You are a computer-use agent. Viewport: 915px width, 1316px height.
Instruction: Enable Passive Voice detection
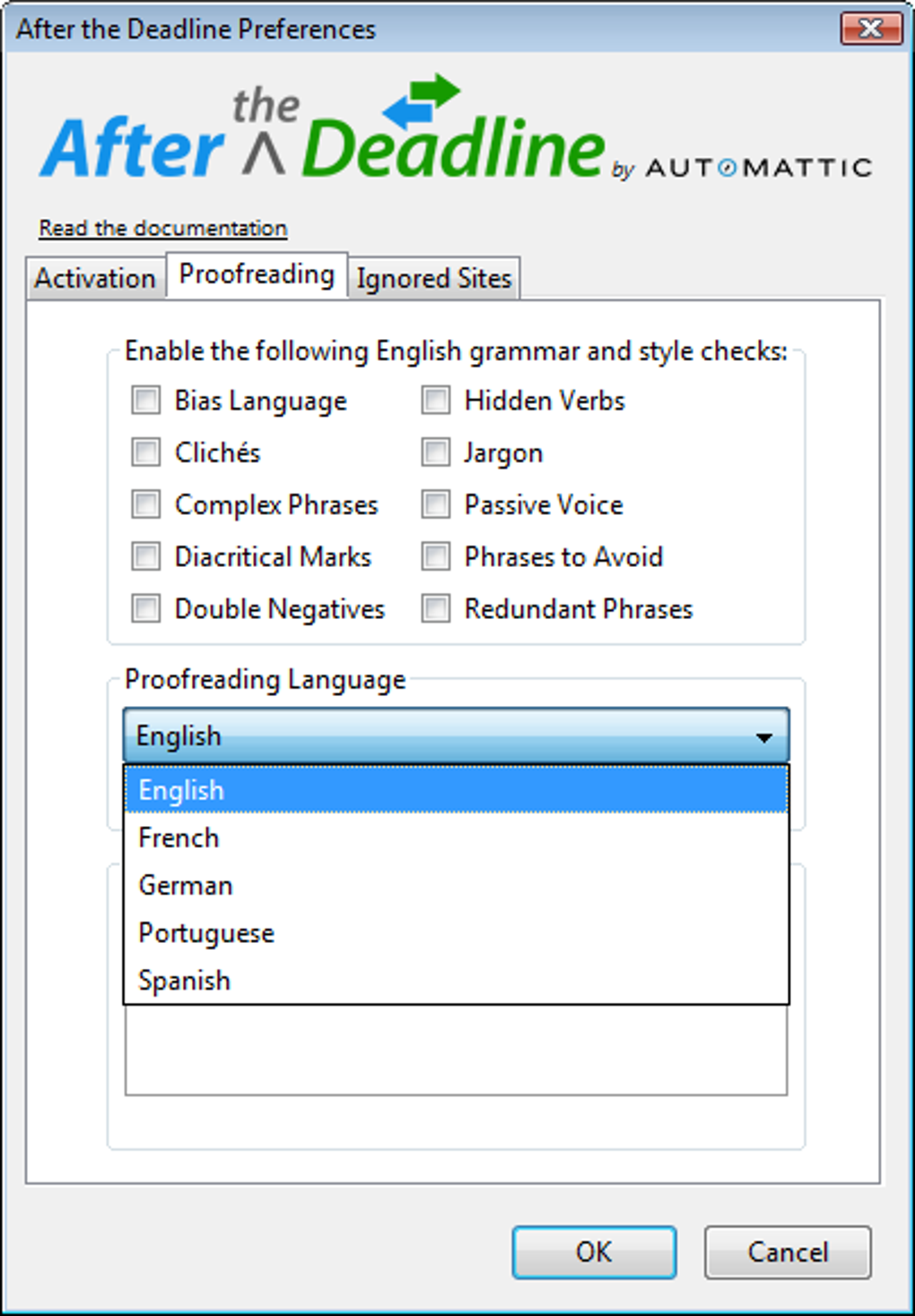436,504
